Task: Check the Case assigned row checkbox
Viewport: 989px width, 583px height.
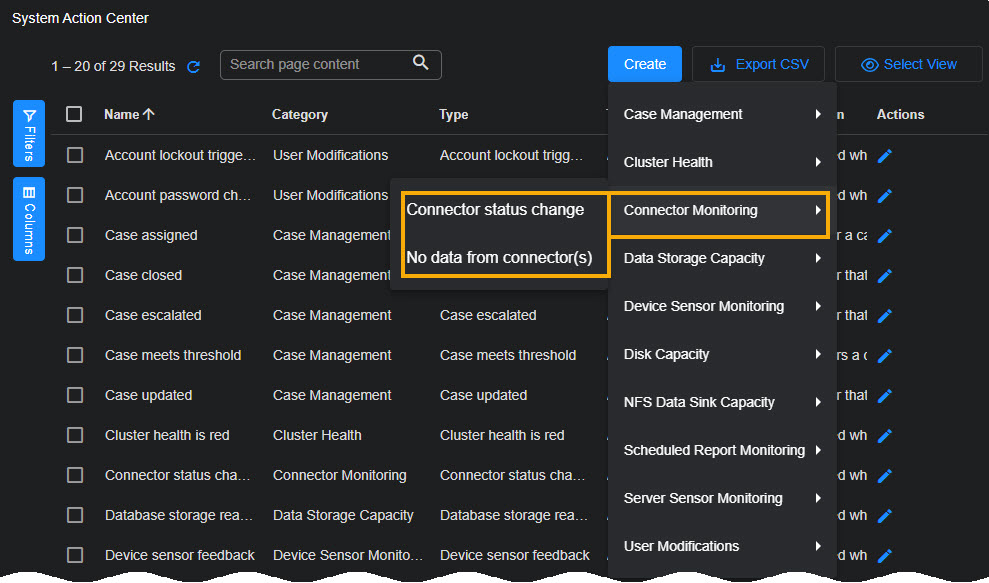Action: coord(75,235)
